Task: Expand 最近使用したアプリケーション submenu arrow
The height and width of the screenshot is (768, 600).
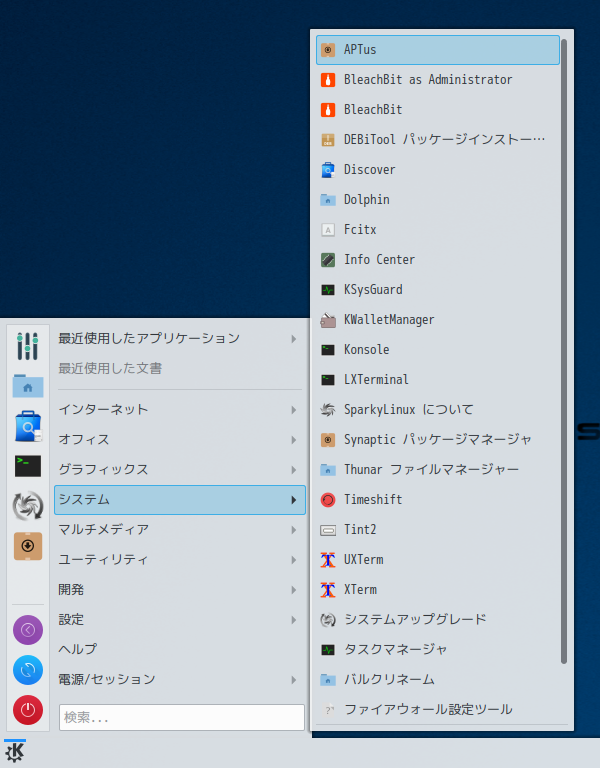Action: [x=293, y=339]
